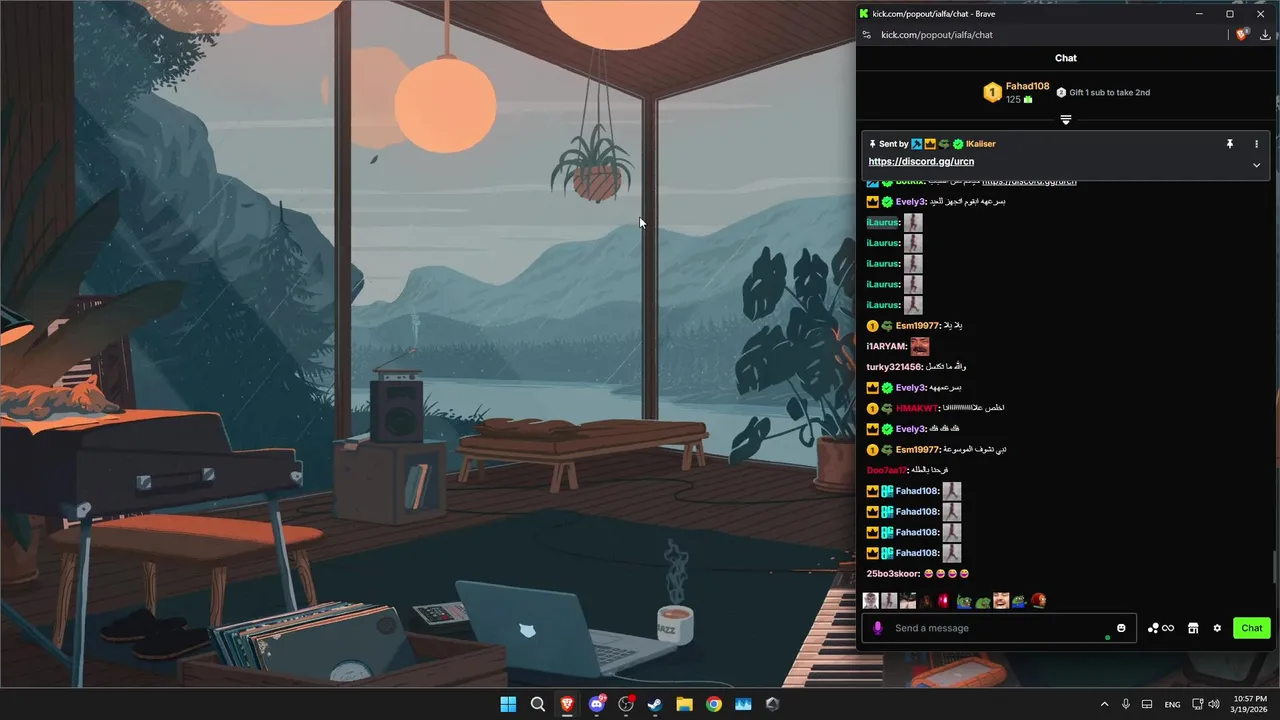The width and height of the screenshot is (1280, 720).
Task: Open pinned message three-dot options menu
Action: point(1257,144)
